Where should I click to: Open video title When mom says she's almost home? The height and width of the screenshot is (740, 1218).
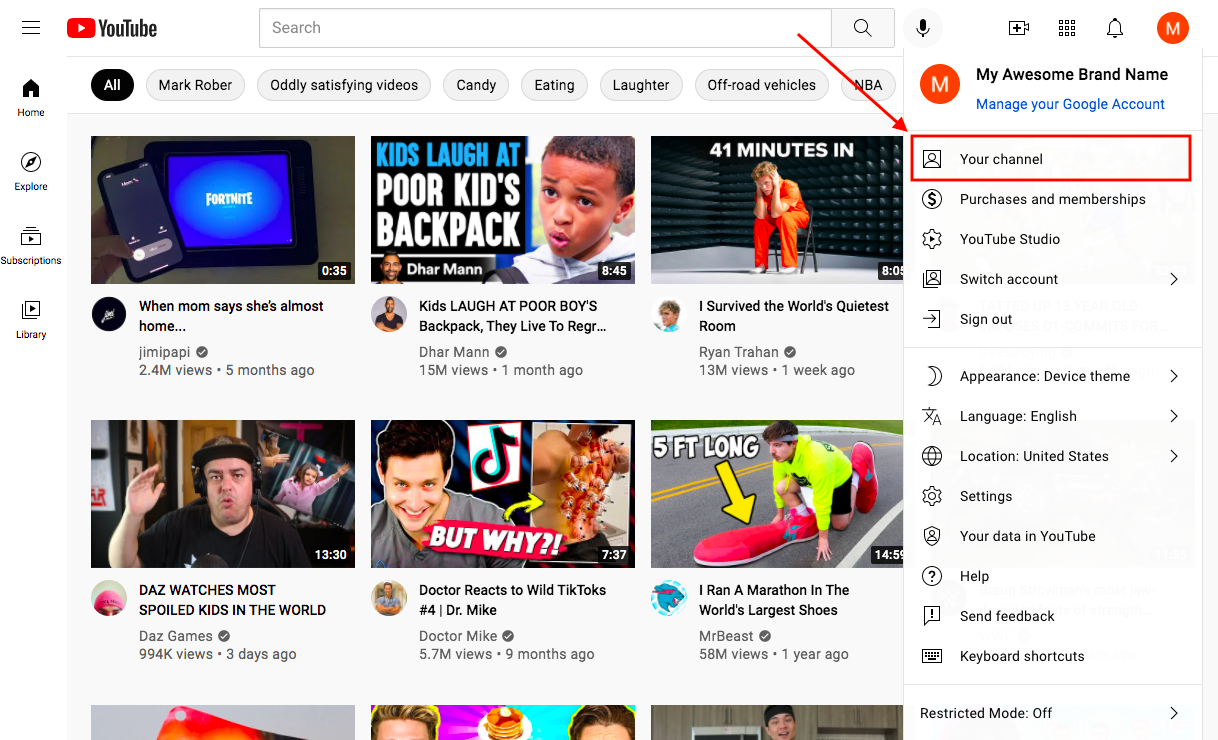pos(231,316)
